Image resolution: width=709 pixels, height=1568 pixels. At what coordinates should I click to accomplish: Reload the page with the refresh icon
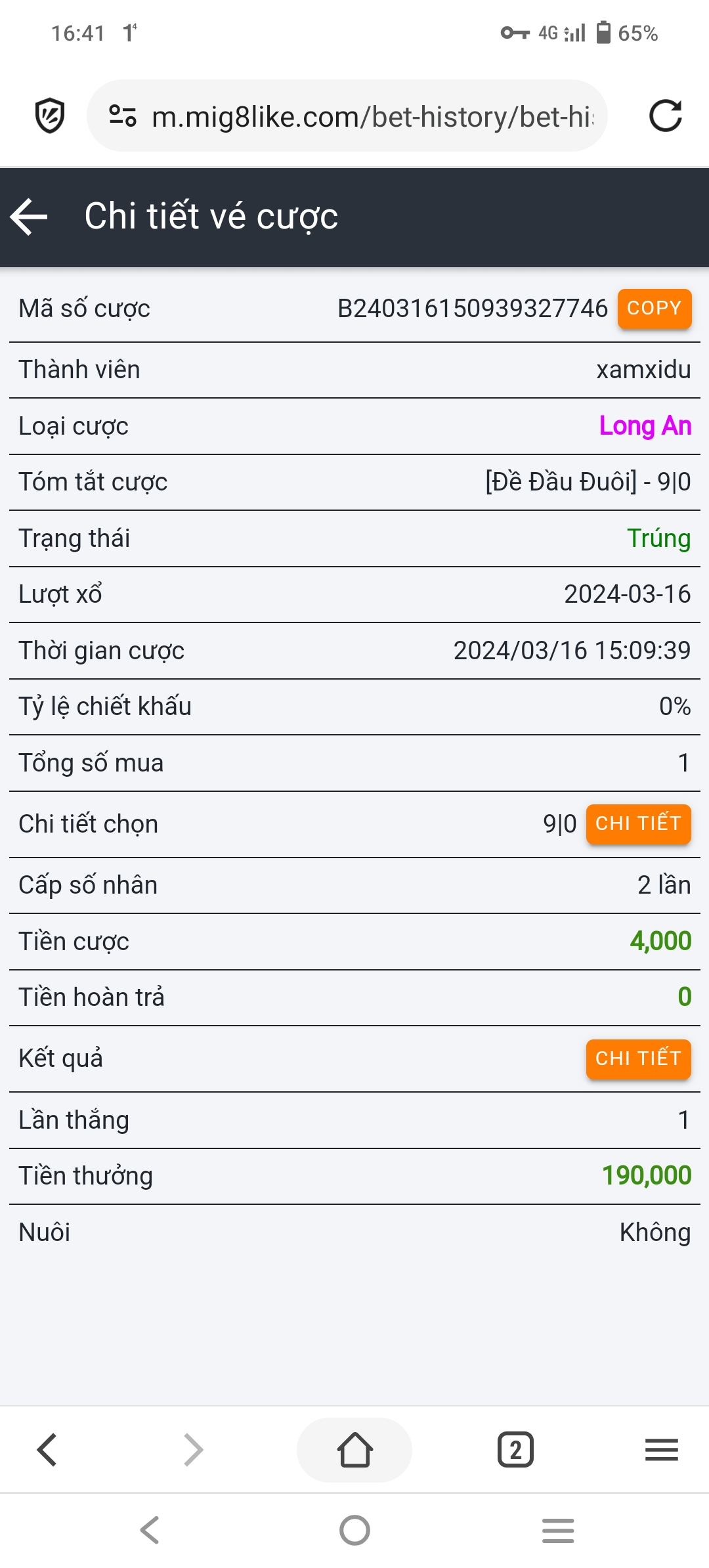click(x=665, y=116)
